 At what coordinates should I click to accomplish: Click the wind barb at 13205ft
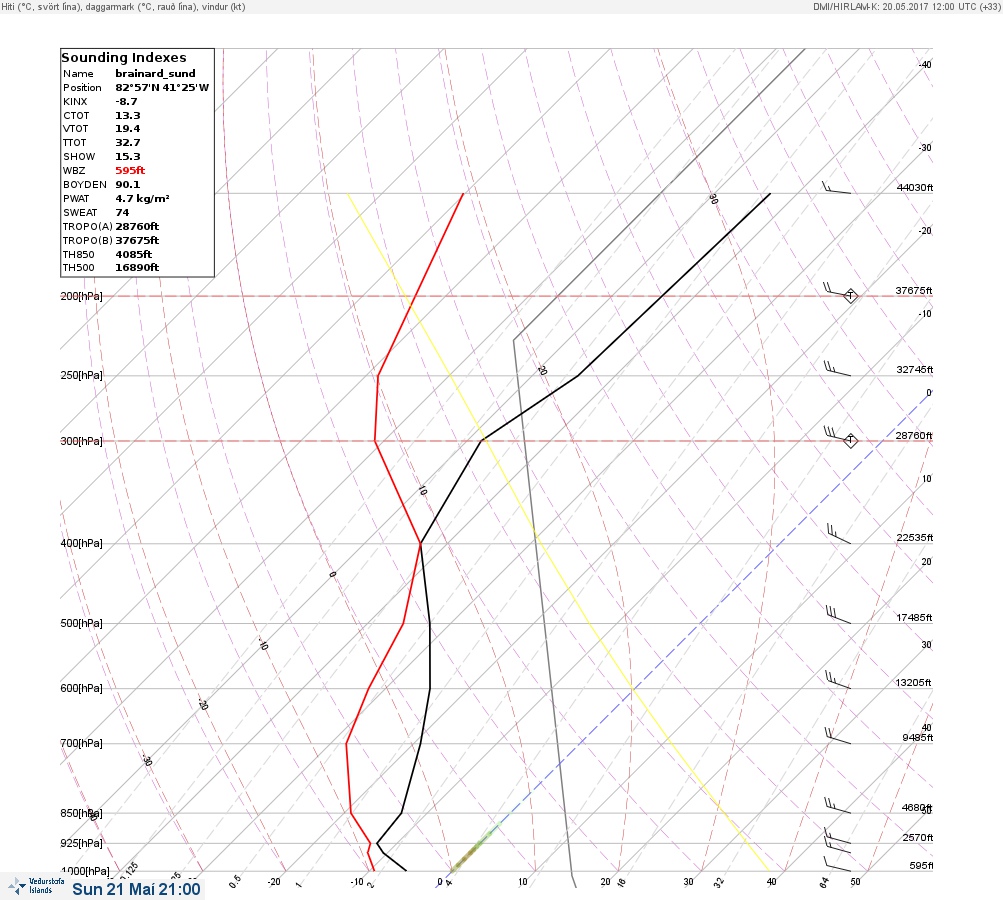838,680
